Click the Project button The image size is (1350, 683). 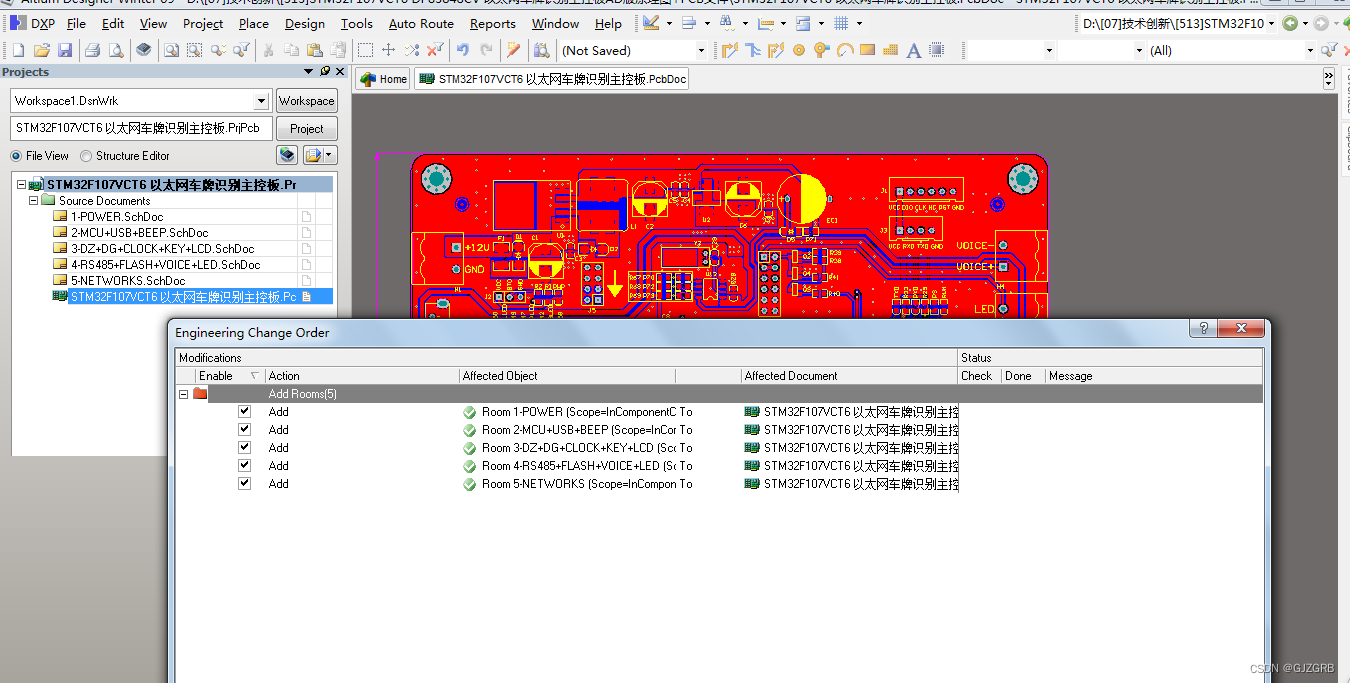click(x=306, y=128)
